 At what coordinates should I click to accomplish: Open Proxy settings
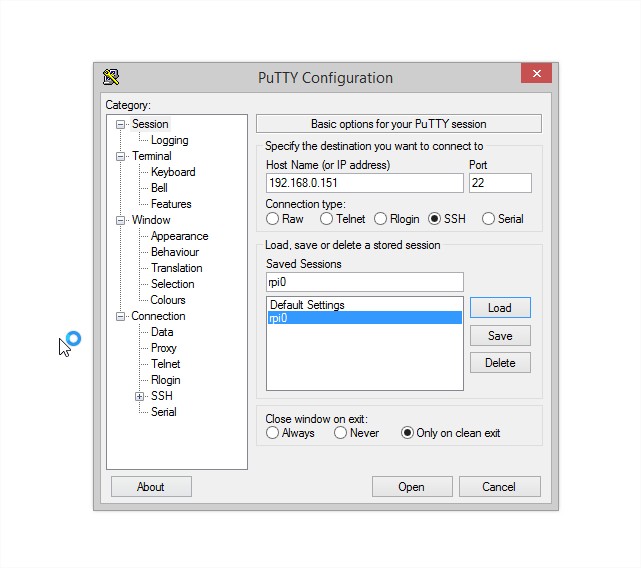tap(164, 348)
